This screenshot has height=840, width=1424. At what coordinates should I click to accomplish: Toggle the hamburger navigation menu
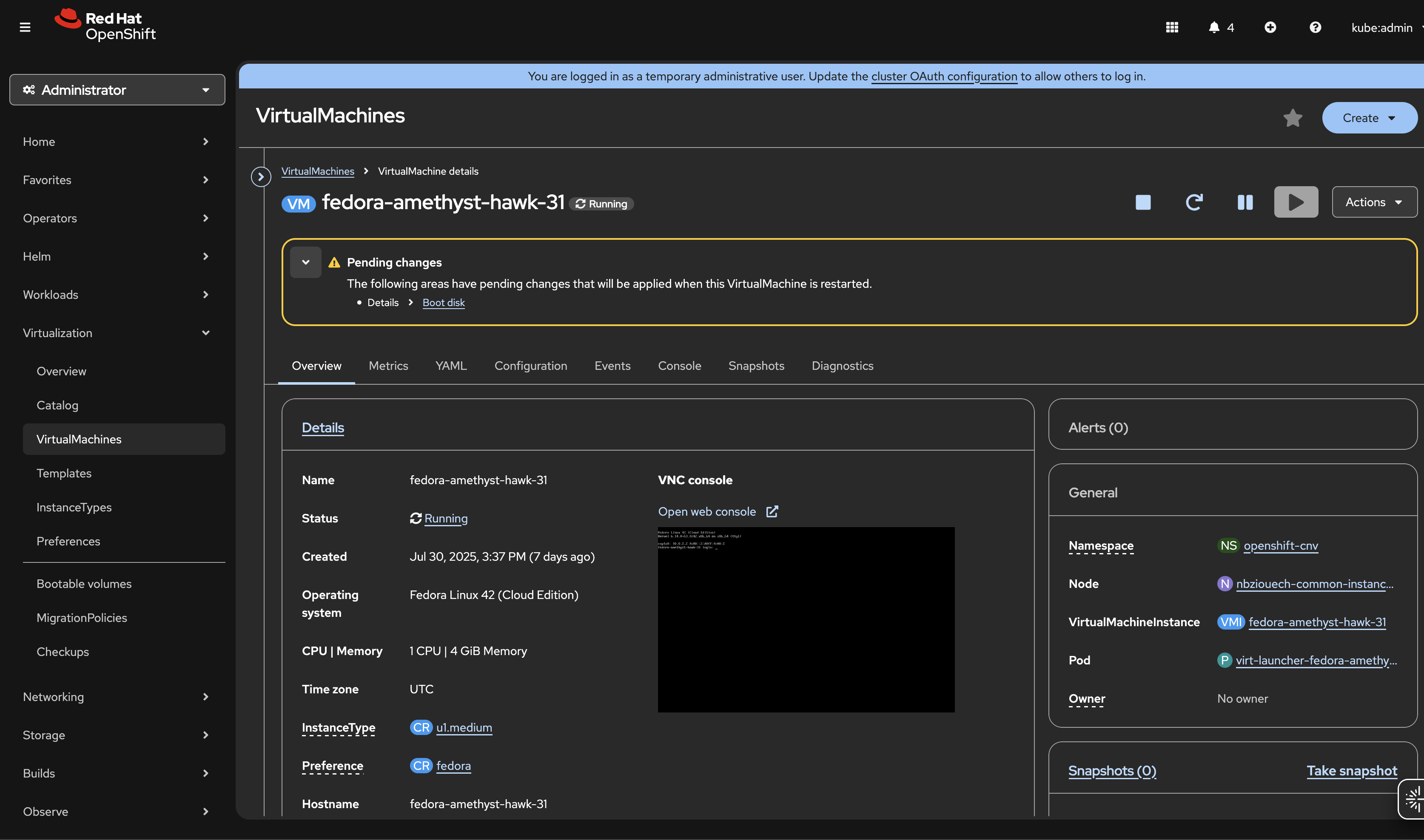pos(25,27)
